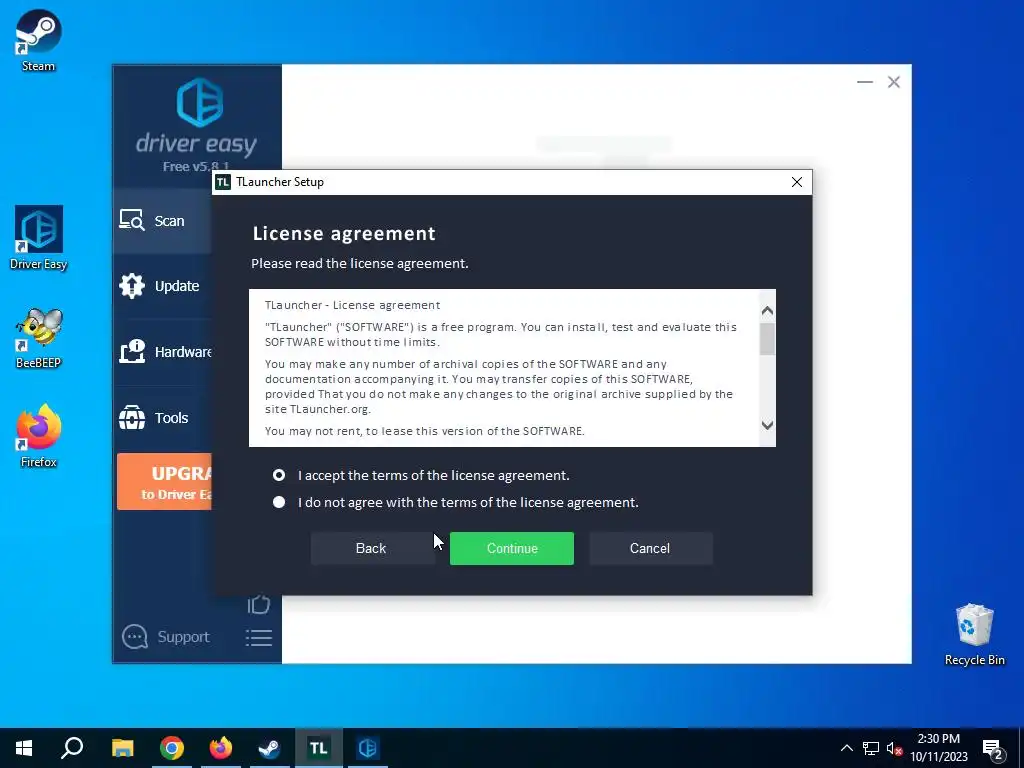The width and height of the screenshot is (1024, 768).
Task: Click the Driver Easy logo
Action: tap(199, 102)
